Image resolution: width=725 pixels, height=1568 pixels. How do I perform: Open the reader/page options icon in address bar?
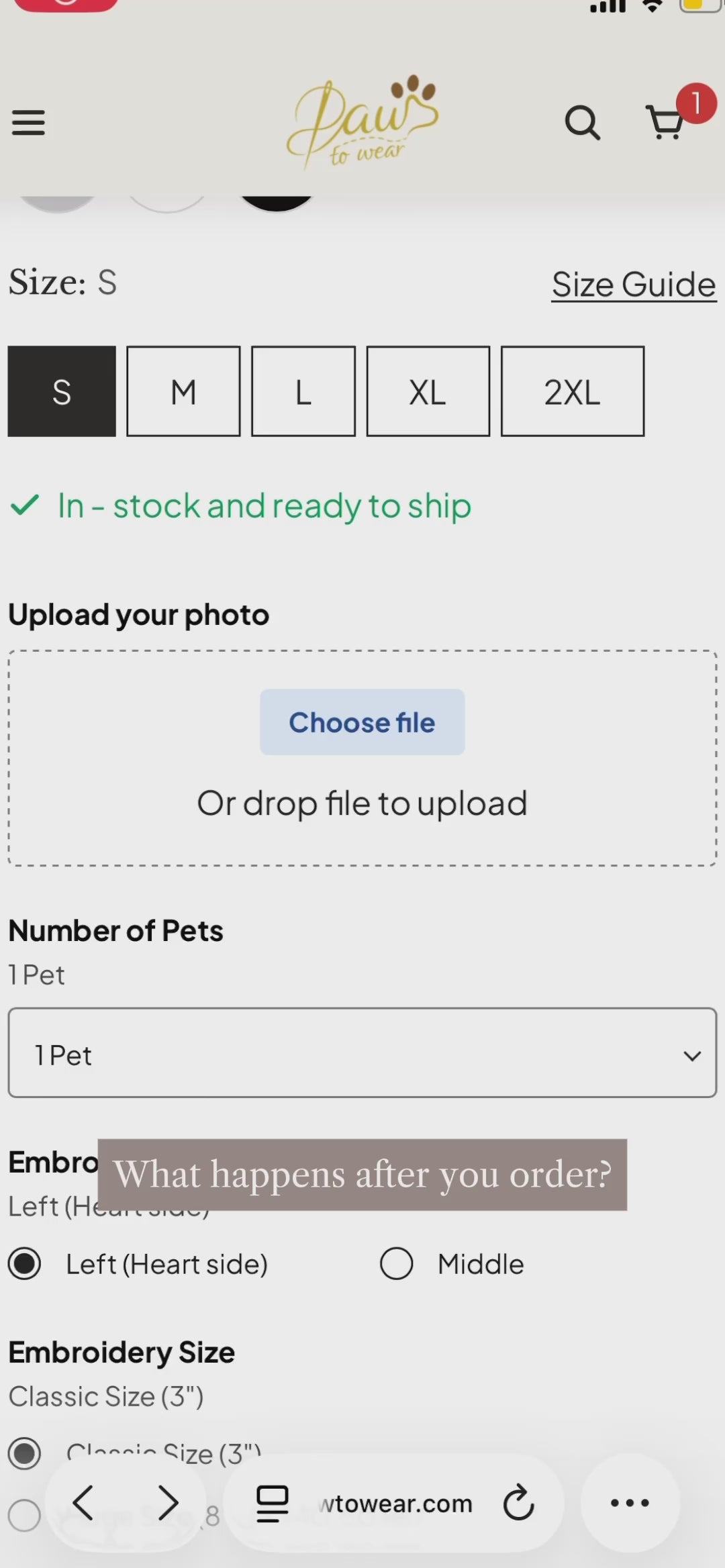click(273, 1503)
